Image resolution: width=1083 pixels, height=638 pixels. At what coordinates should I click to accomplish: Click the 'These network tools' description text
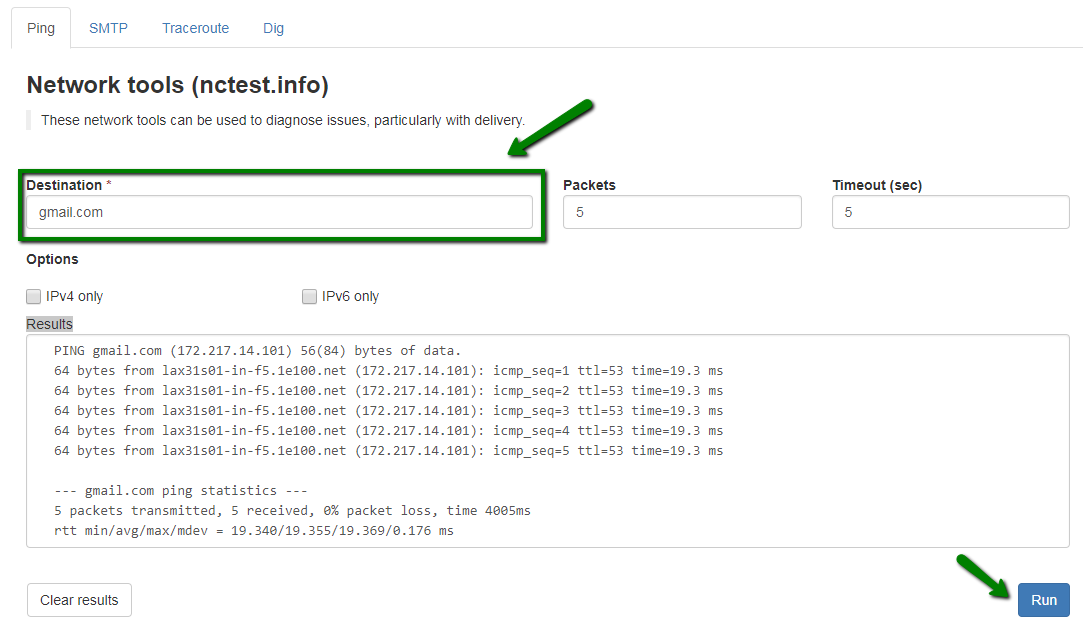point(282,120)
